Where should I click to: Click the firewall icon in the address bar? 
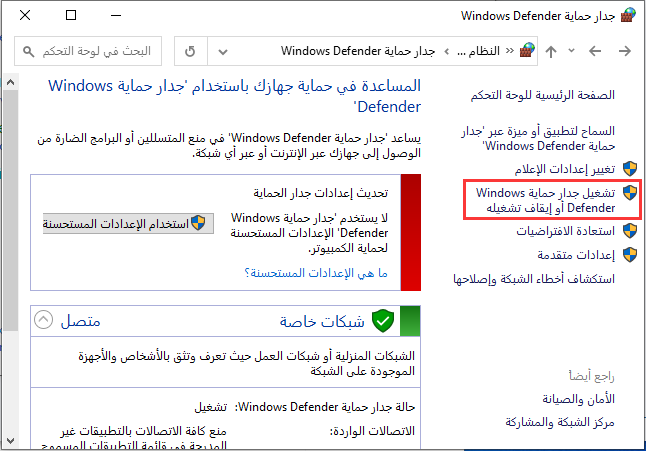(x=527, y=51)
